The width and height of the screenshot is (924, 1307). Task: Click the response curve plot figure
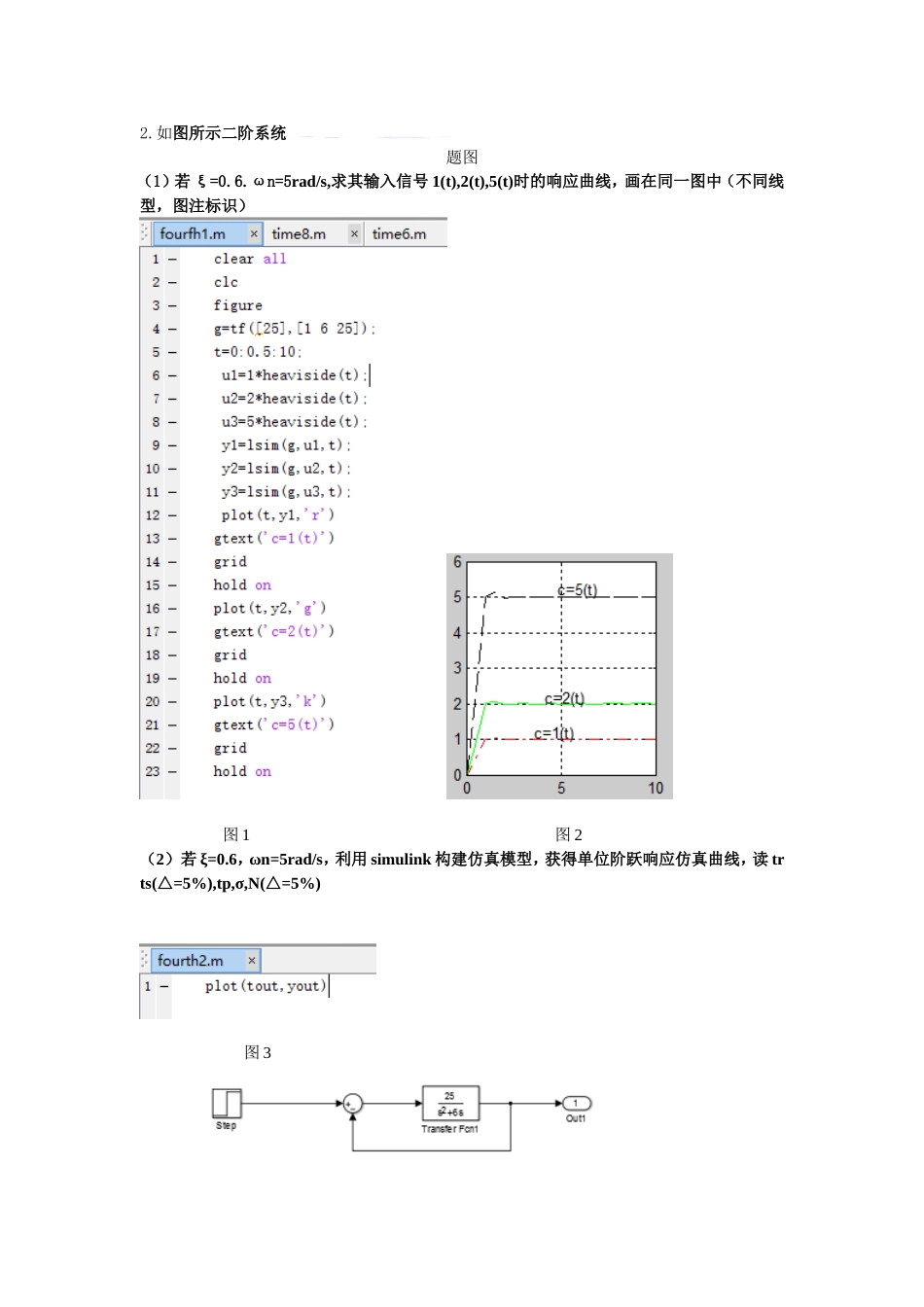[560, 677]
